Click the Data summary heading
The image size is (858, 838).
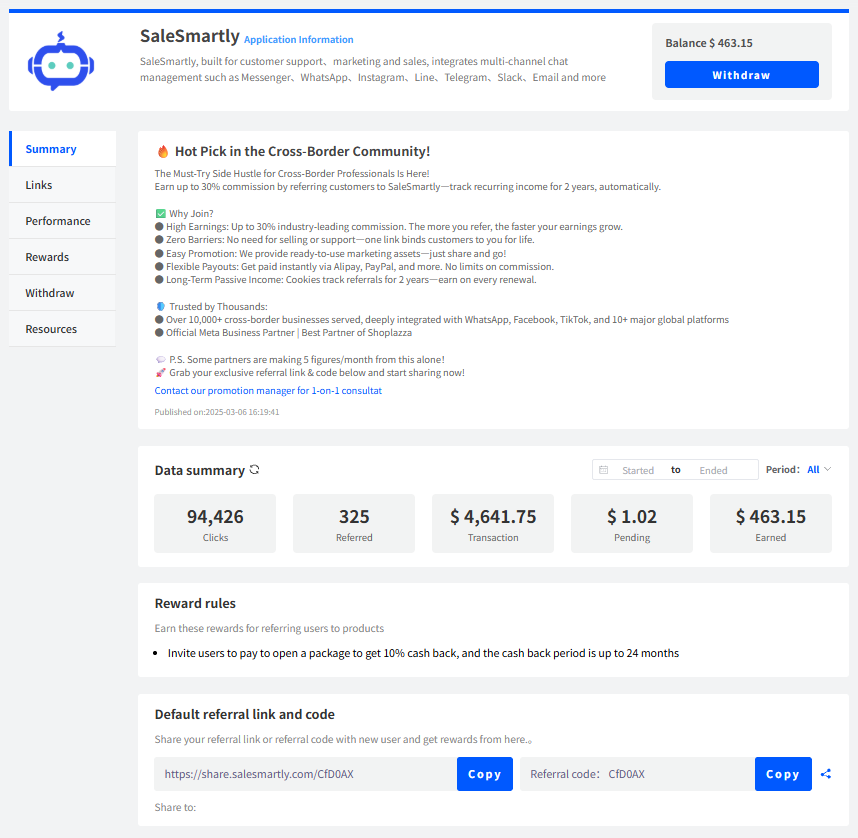point(200,470)
